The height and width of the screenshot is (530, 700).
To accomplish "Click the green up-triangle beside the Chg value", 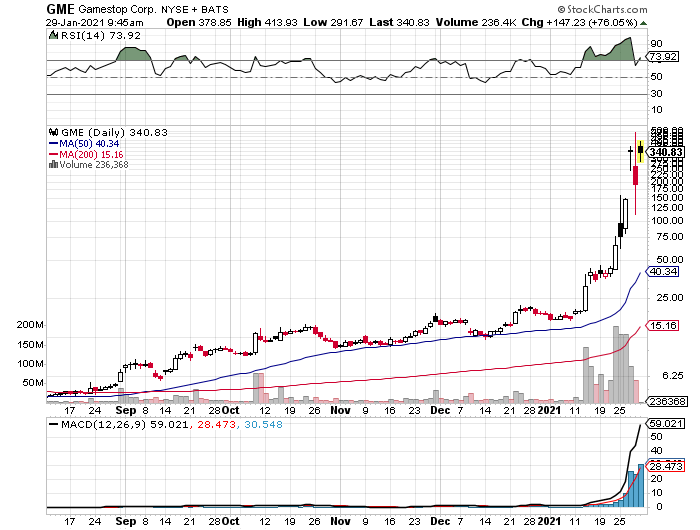I will [643, 23].
